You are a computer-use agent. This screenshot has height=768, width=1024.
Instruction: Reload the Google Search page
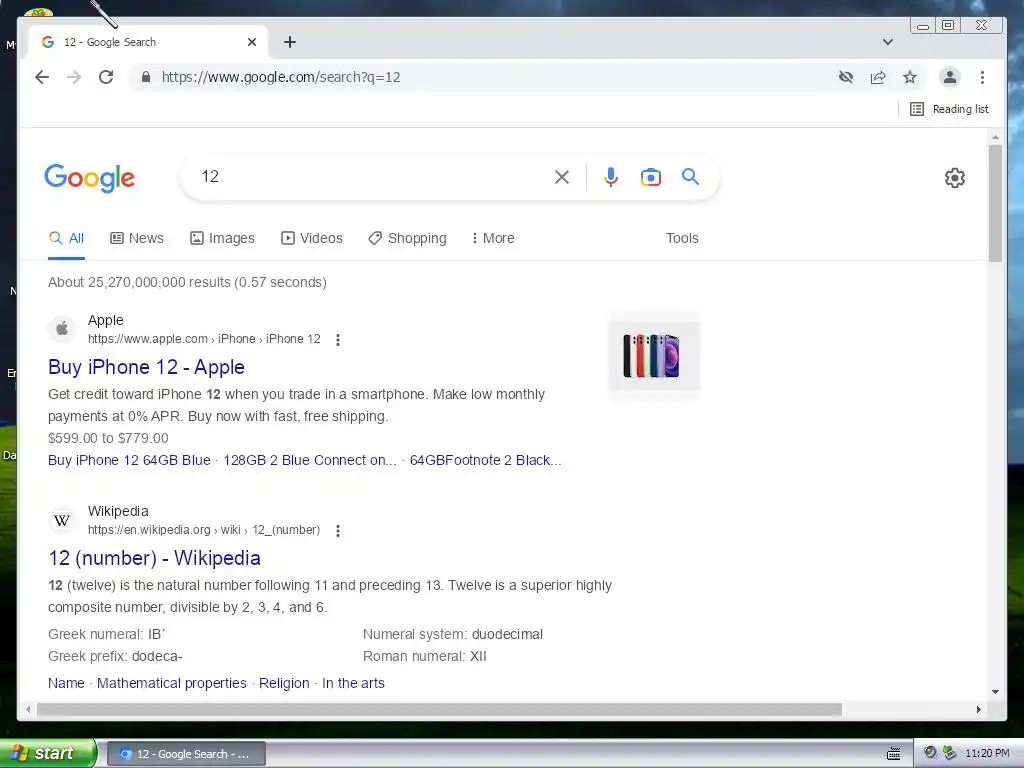(x=106, y=77)
